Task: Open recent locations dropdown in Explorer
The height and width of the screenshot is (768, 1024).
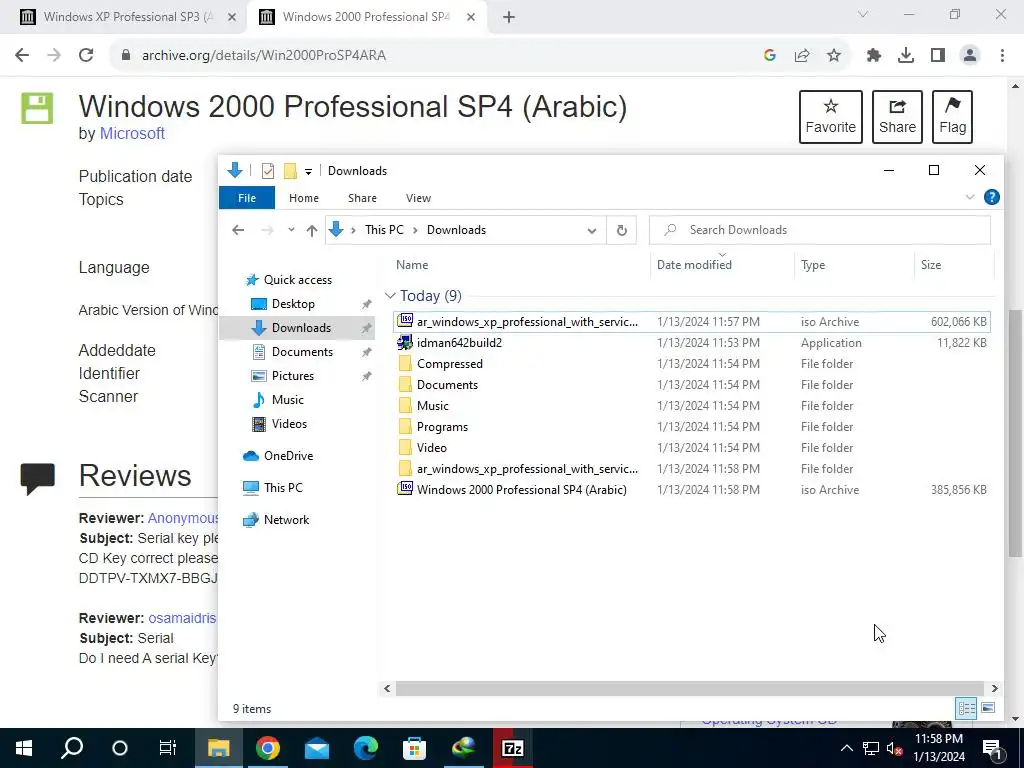Action: pyautogui.click(x=291, y=230)
